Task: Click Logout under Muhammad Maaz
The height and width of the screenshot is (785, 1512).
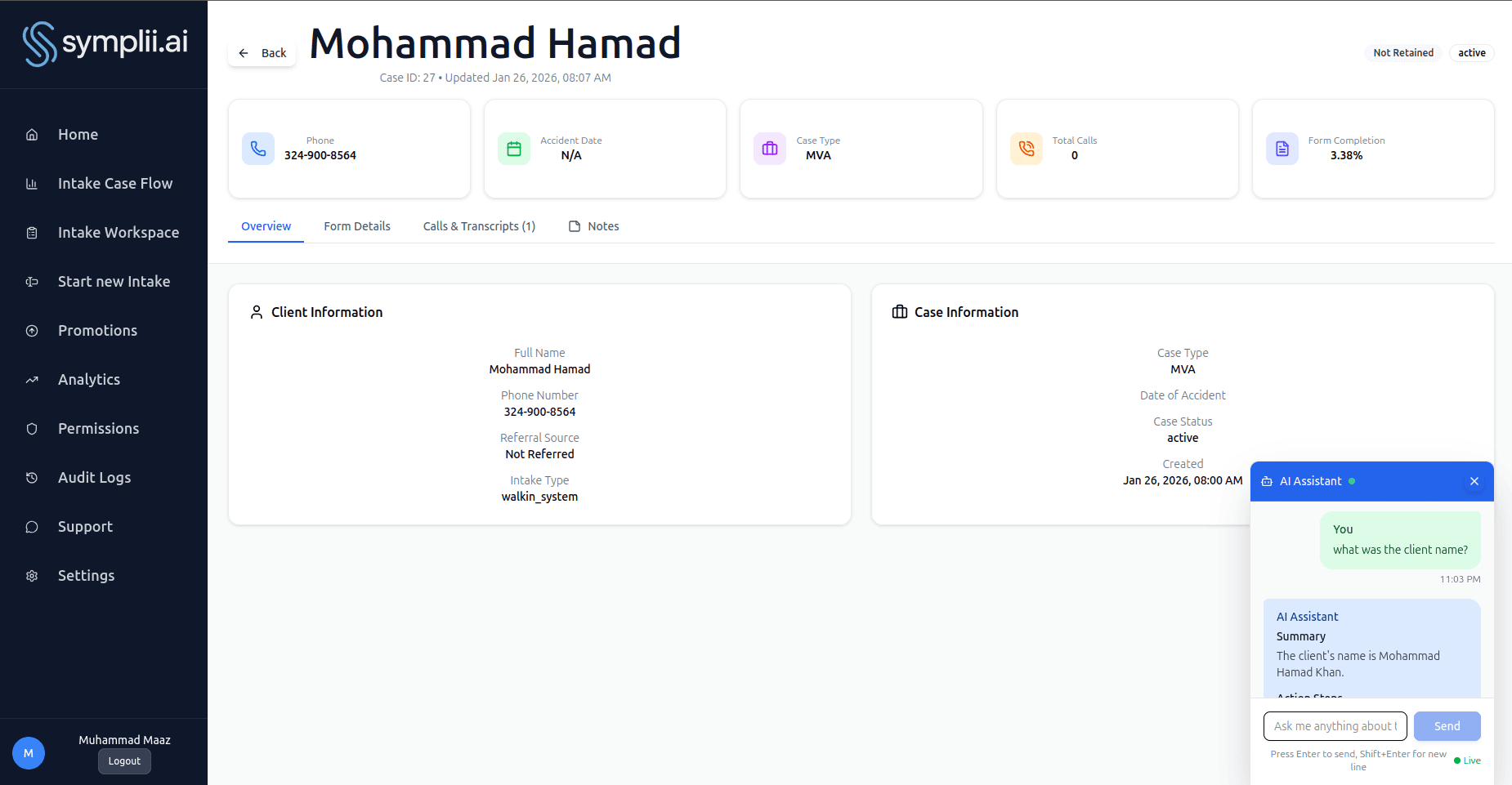Action: click(124, 761)
